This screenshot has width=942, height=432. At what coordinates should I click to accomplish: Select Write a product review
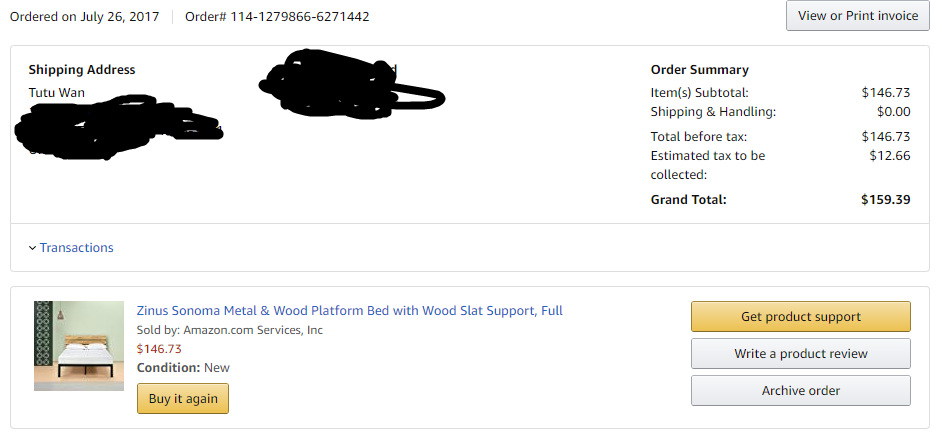(x=800, y=354)
